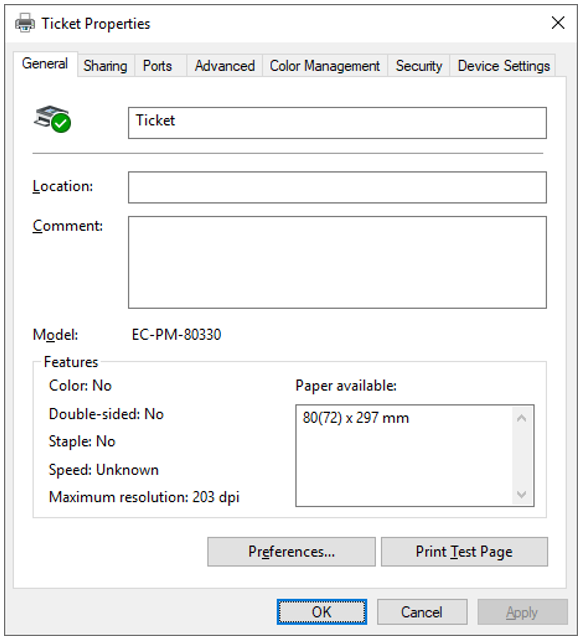Viewport: 584px width, 642px height.
Task: Click inside the Comment text box
Action: click(x=337, y=262)
